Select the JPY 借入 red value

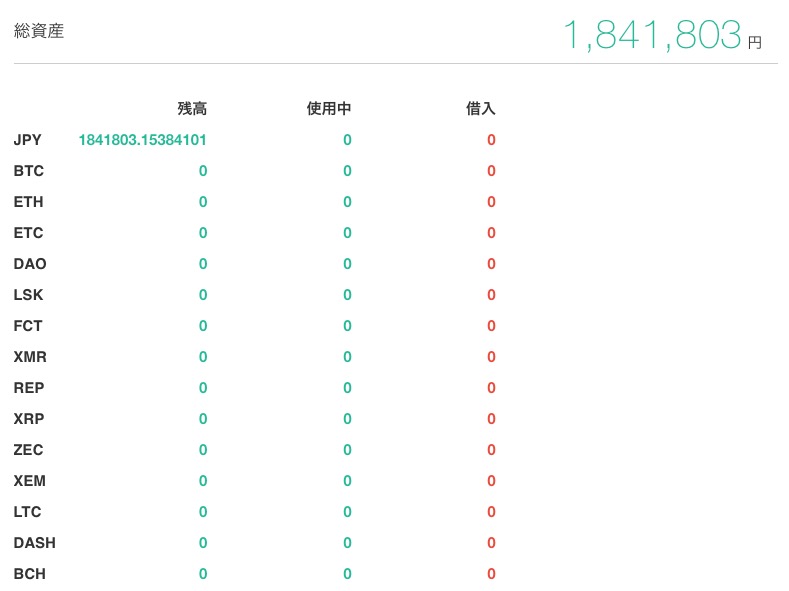tap(492, 140)
